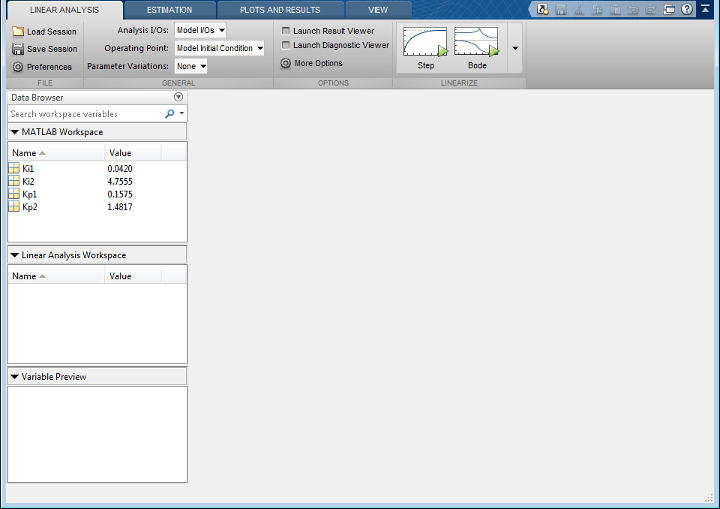The height and width of the screenshot is (509, 720).
Task: Select the Kp1 variable name
Action: click(29, 194)
